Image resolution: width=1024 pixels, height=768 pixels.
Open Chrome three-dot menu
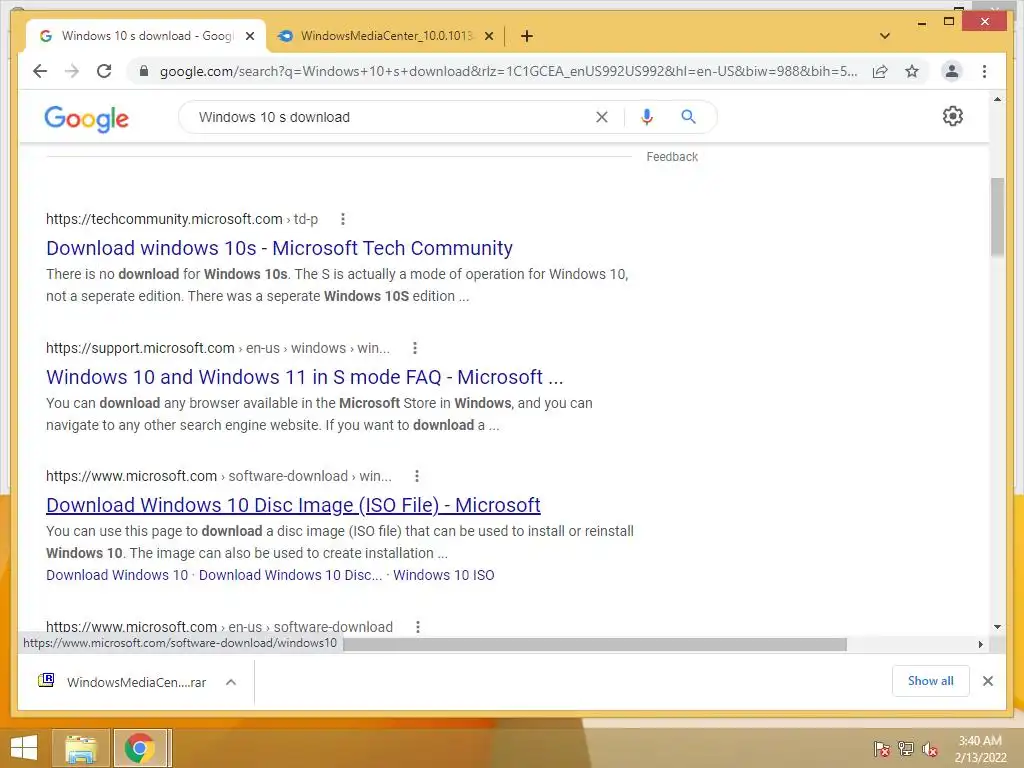click(984, 71)
